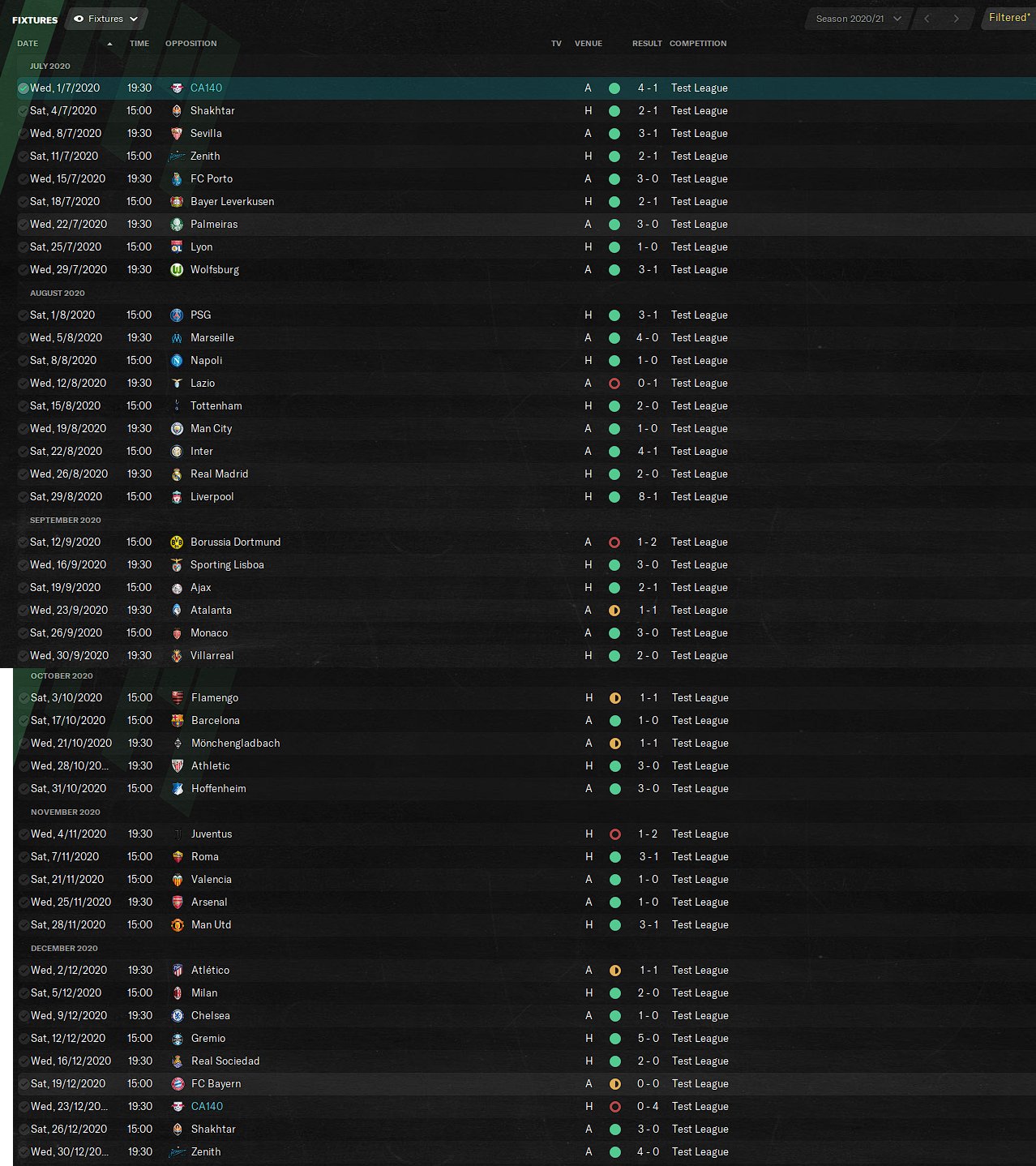Open the CA140 opposition link on 23/12/2020

click(207, 1106)
